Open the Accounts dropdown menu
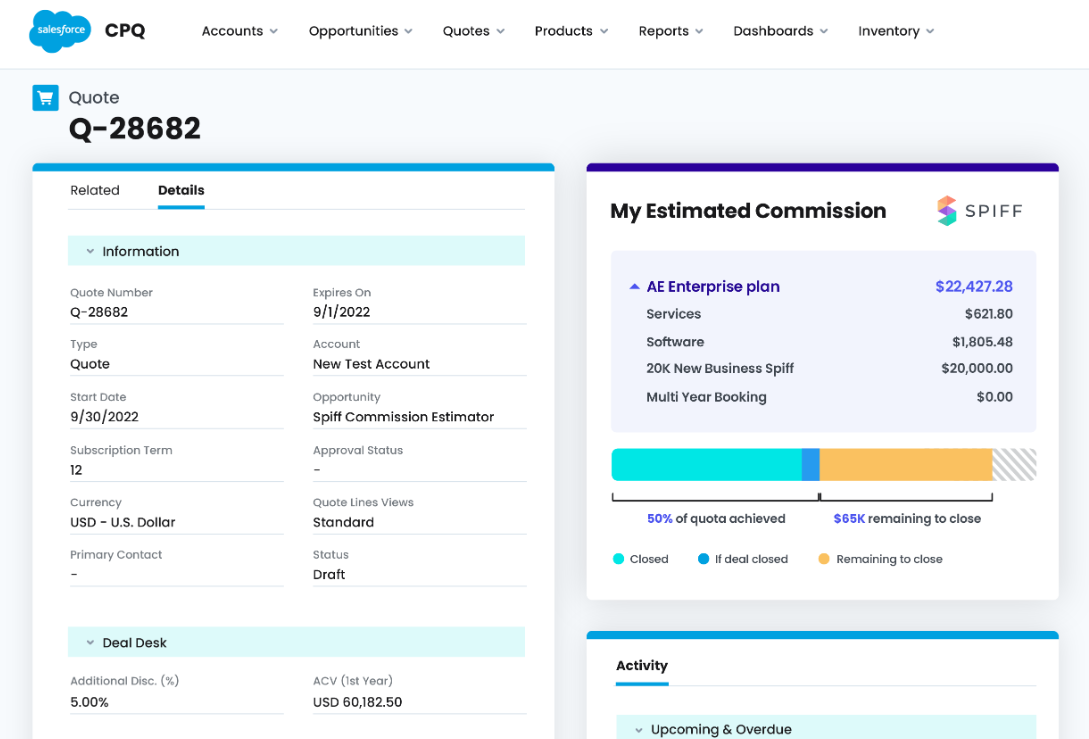The image size is (1089, 739). click(240, 31)
